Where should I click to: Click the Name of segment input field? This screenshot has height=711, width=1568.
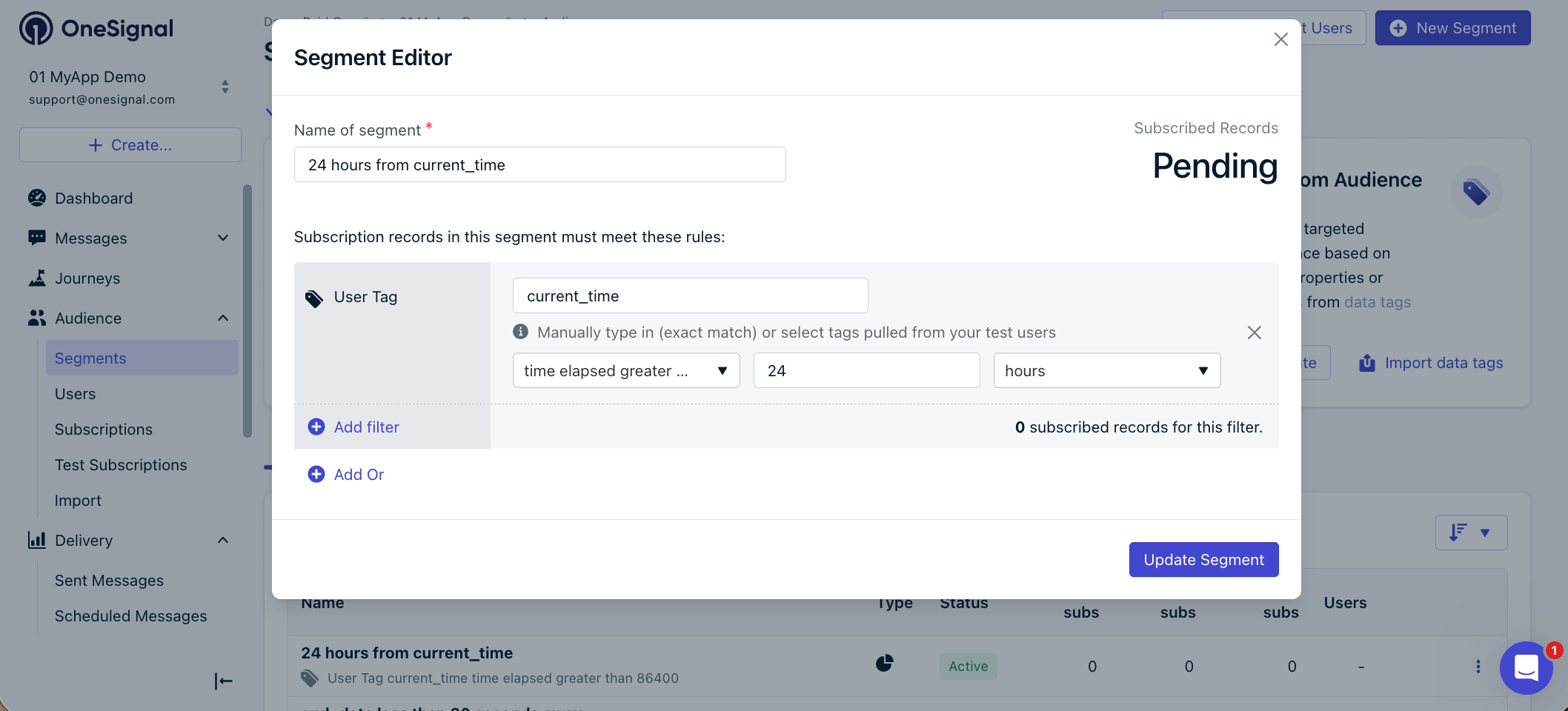540,164
